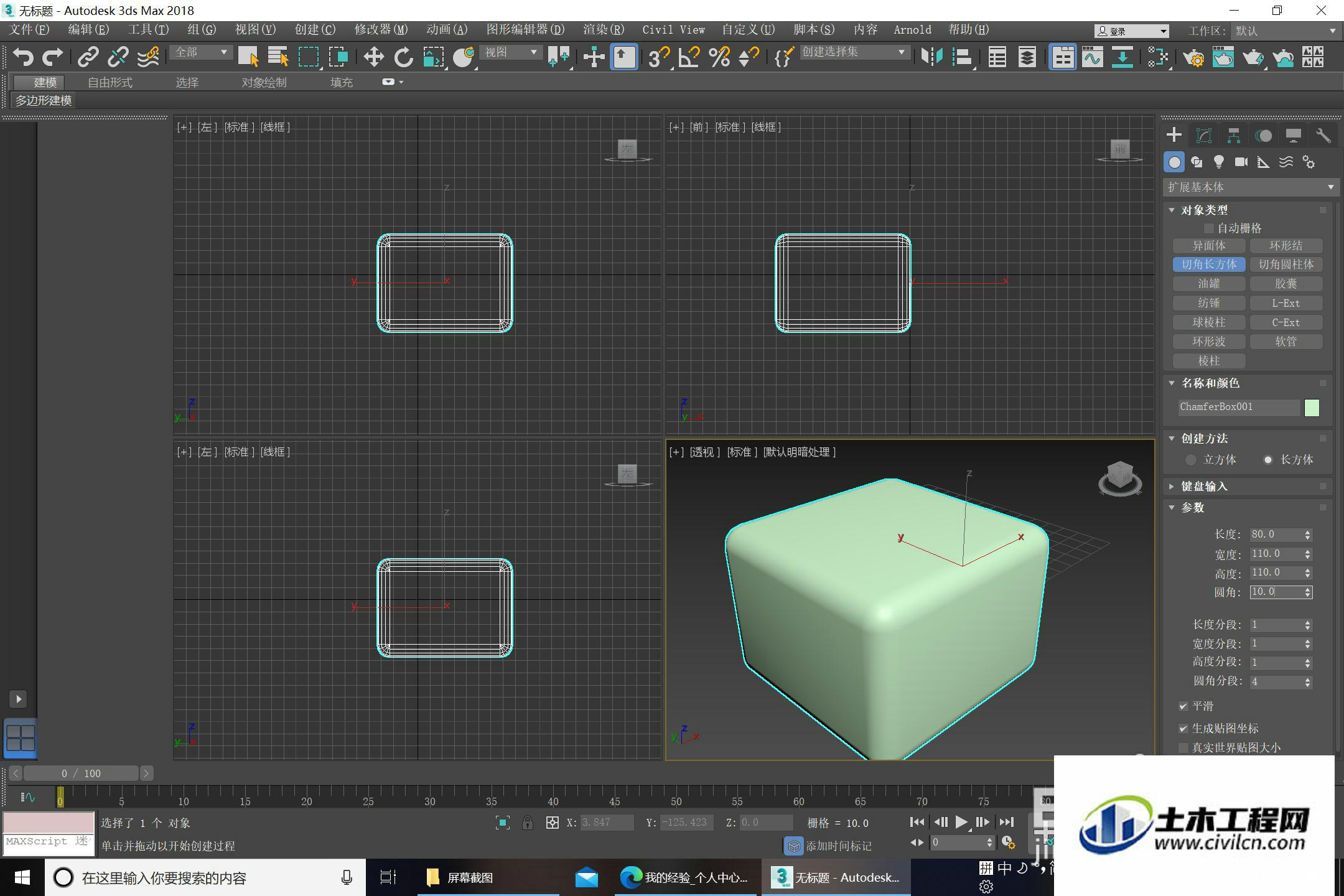The image size is (1344, 896).
Task: Open the 扩展基本体 category dropdown
Action: [1250, 187]
